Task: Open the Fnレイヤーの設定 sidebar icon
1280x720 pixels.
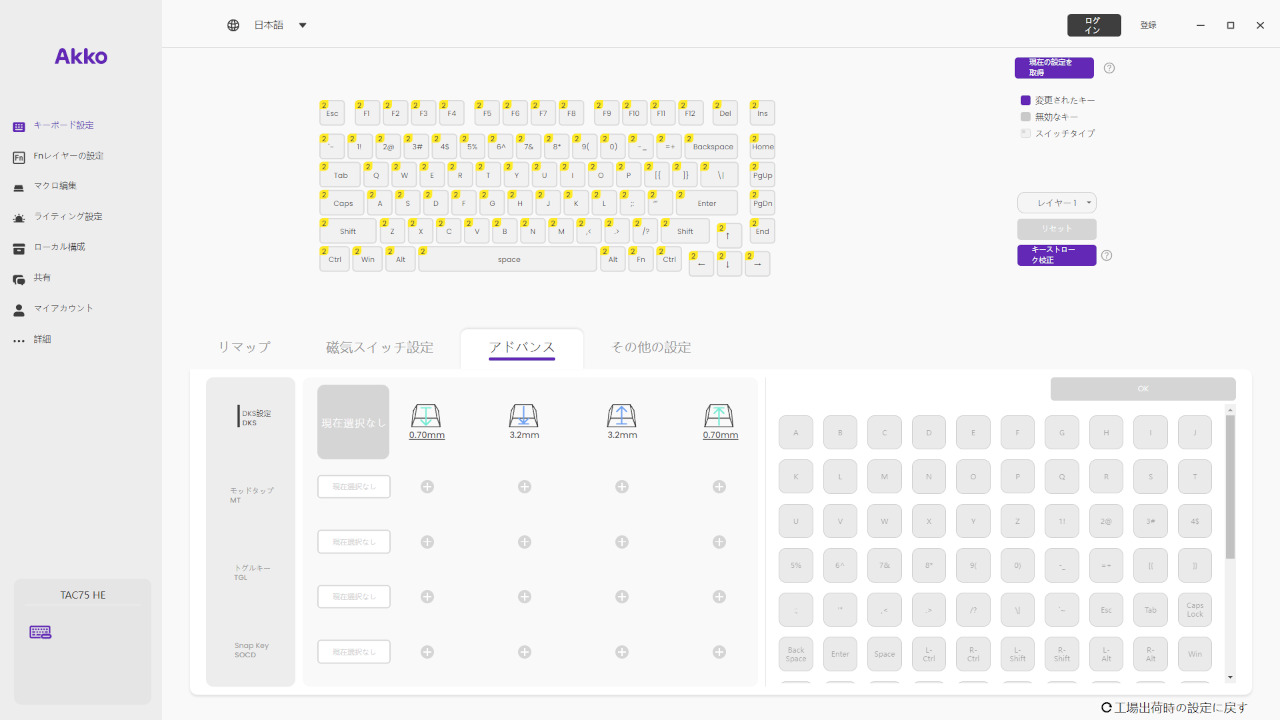Action: [19, 157]
